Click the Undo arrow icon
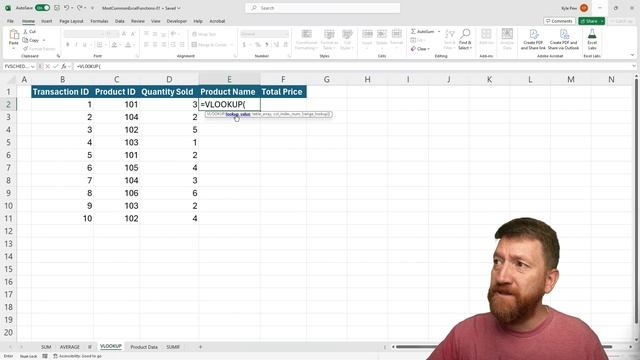This screenshot has height=360, width=640. (x=67, y=8)
